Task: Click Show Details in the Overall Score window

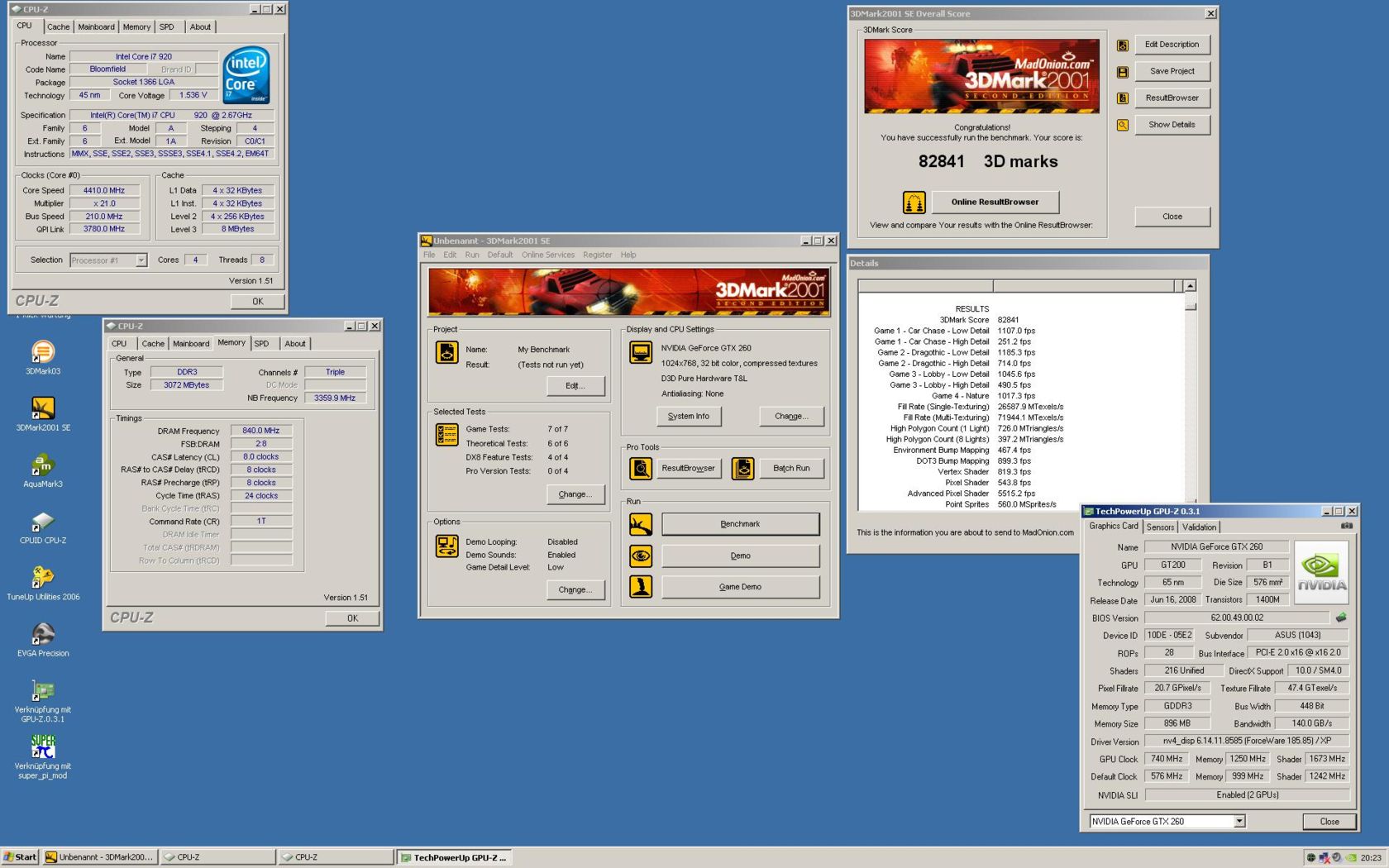Action: coord(1172,125)
